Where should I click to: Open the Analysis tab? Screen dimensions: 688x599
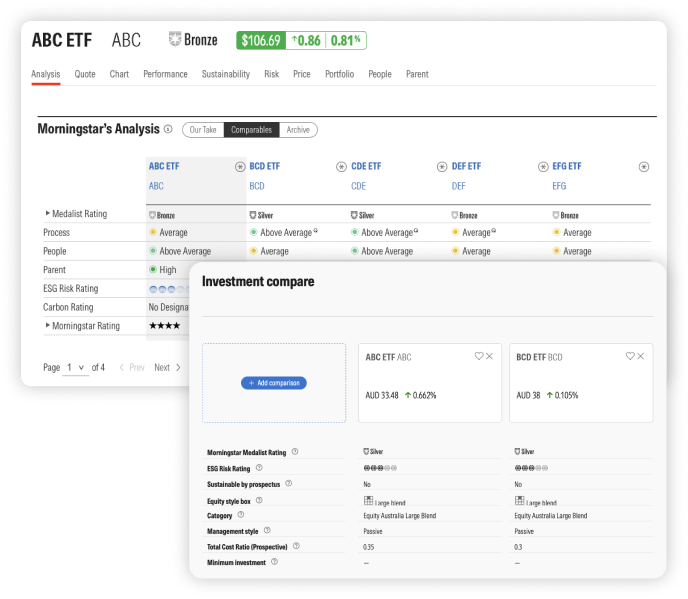pyautogui.click(x=46, y=74)
